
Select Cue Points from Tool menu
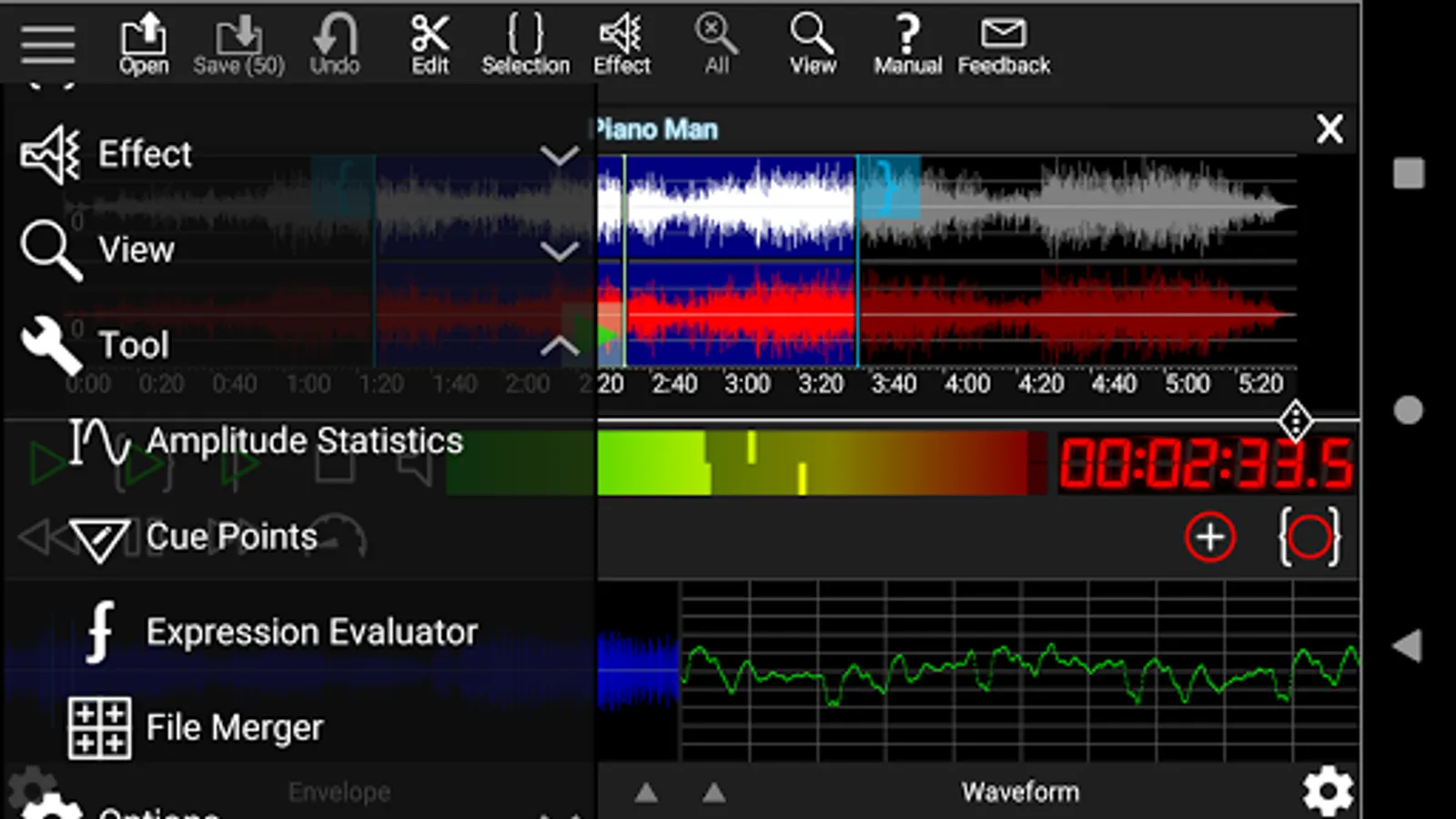pyautogui.click(x=231, y=537)
